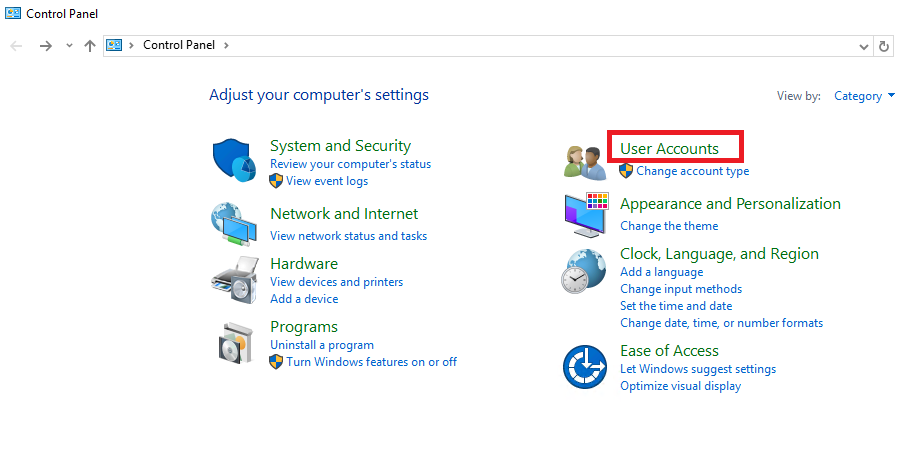This screenshot has height=458, width=903.
Task: Click the Network and Internet globe icon
Action: tap(234, 224)
